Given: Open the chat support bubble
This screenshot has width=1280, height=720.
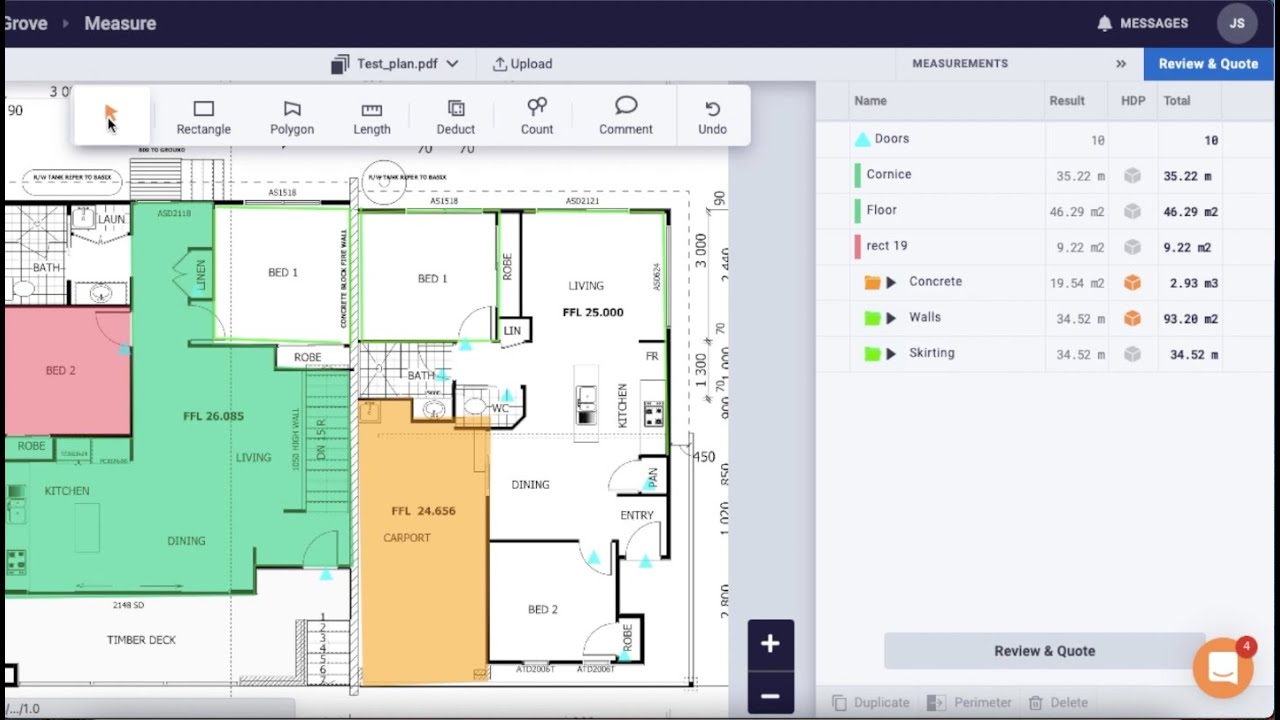Looking at the screenshot, I should [1223, 668].
